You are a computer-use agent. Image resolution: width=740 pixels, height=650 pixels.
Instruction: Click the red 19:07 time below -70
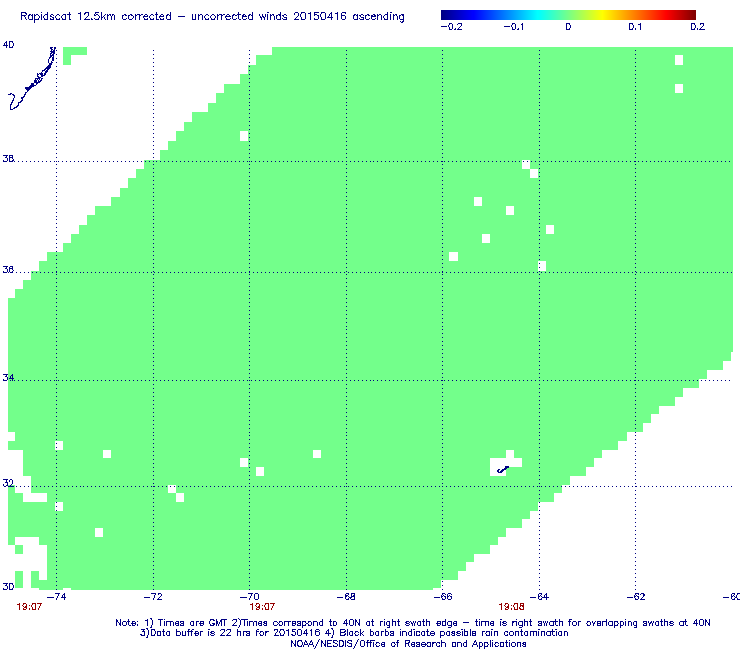click(262, 607)
